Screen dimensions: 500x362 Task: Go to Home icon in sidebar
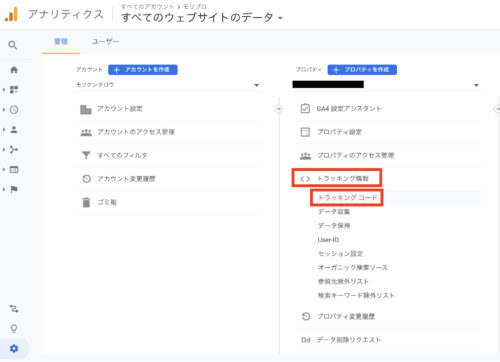14,70
